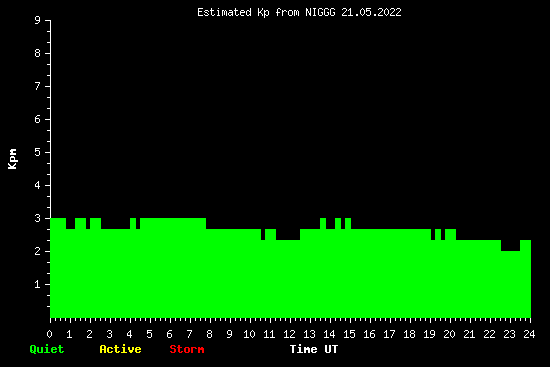Select the Storm legend label
Screen dimensions: 550x367
tap(187, 349)
